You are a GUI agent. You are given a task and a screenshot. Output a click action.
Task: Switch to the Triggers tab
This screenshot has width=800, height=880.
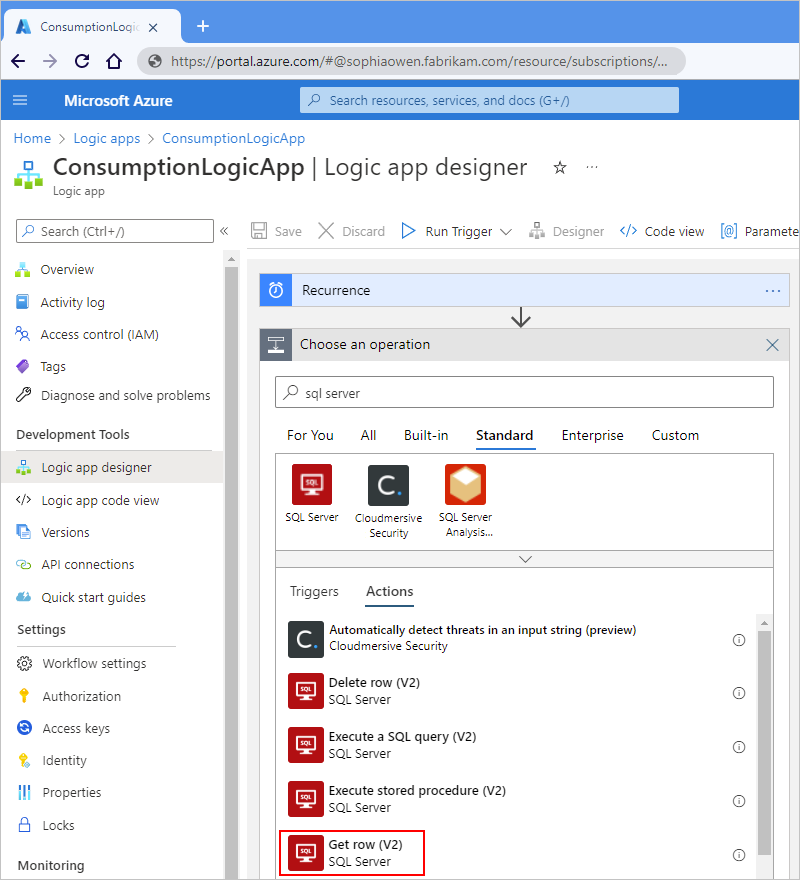tap(314, 591)
